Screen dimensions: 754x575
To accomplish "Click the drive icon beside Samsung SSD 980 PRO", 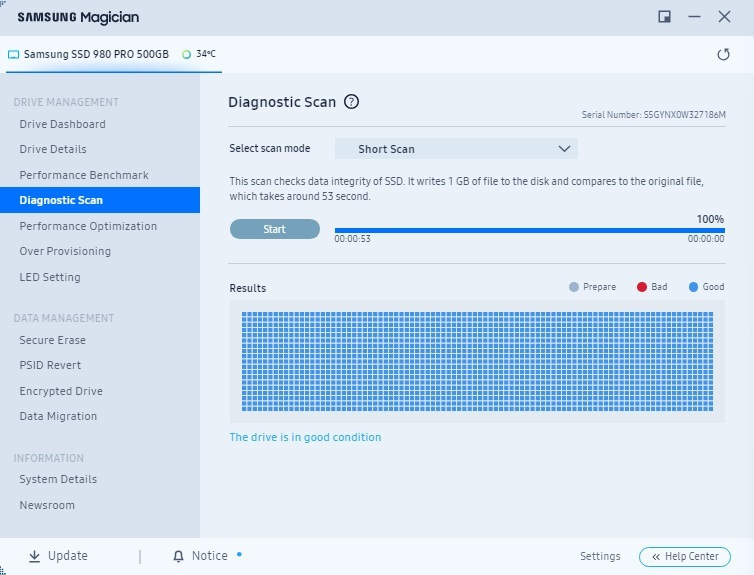I will point(13,54).
